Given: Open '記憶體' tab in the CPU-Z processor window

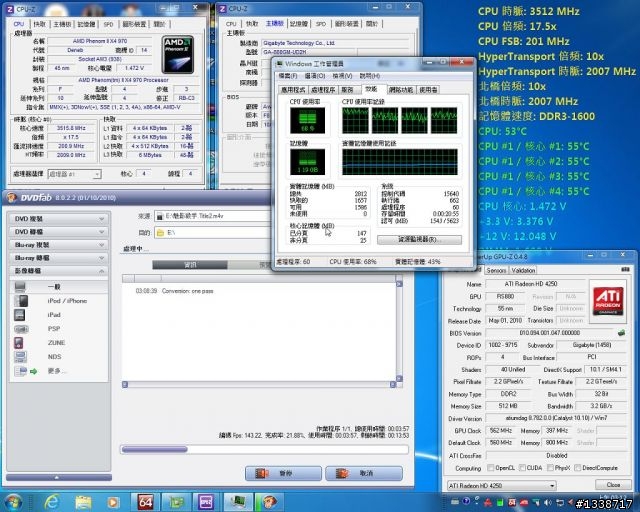Looking at the screenshot, I should [86, 24].
